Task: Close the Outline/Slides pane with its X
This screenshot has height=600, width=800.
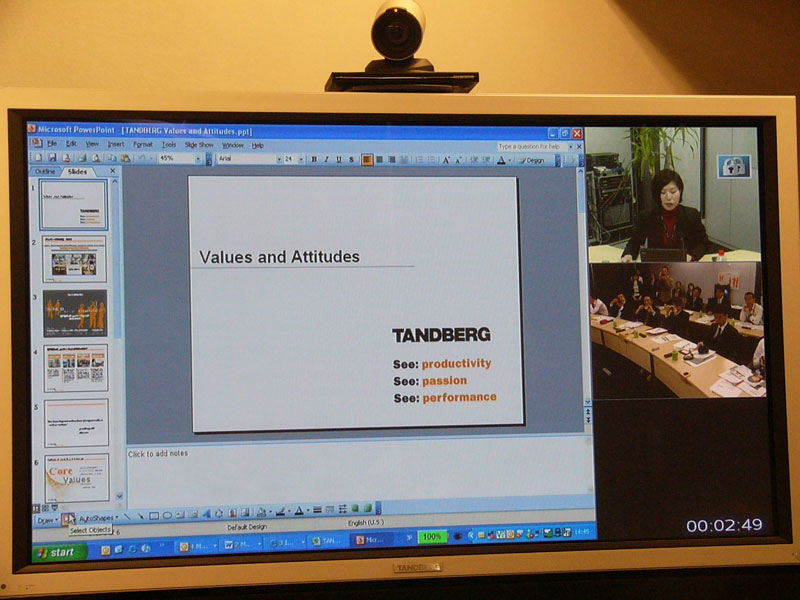Action: click(113, 171)
